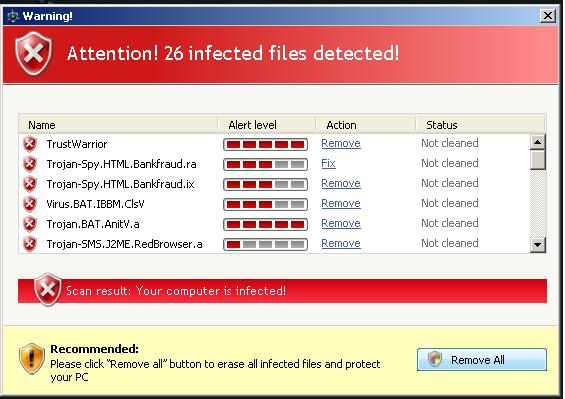Click the large red shield in header banner
Viewport: 565px width, 399px height.
pos(34,53)
